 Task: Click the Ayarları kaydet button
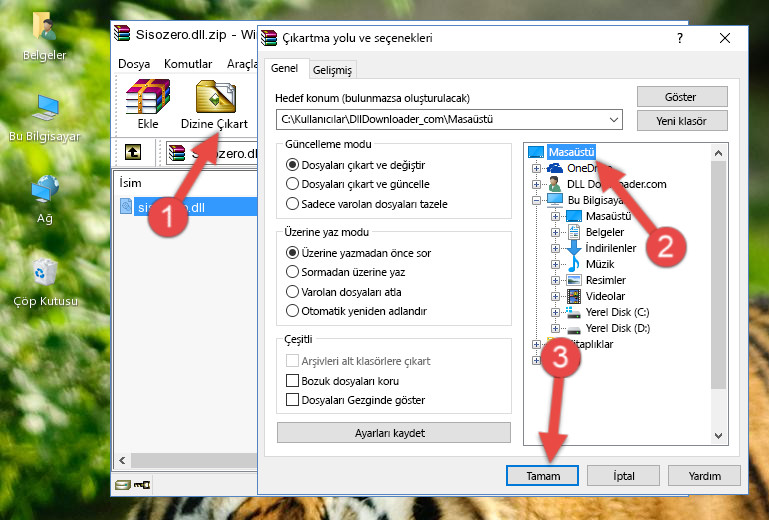point(394,433)
